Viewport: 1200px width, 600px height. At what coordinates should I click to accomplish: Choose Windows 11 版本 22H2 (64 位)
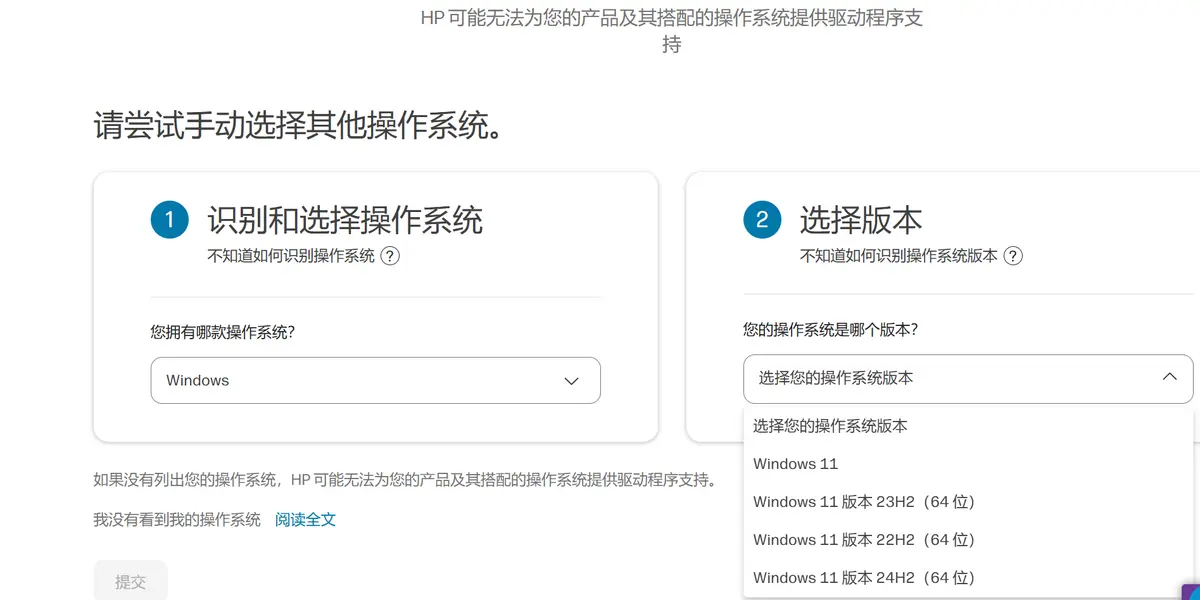[968, 540]
